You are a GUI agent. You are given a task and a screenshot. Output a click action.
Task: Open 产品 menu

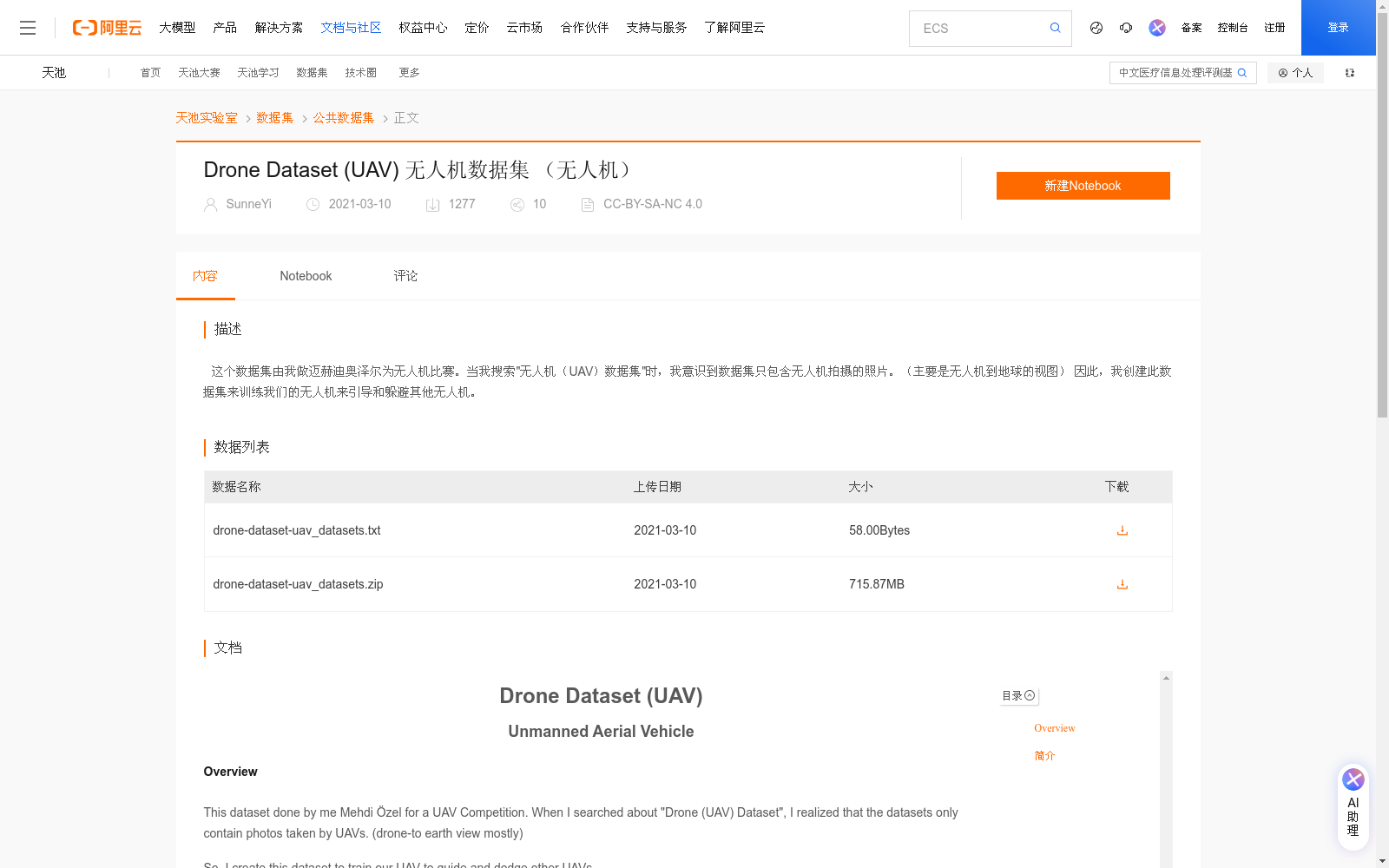tap(225, 28)
